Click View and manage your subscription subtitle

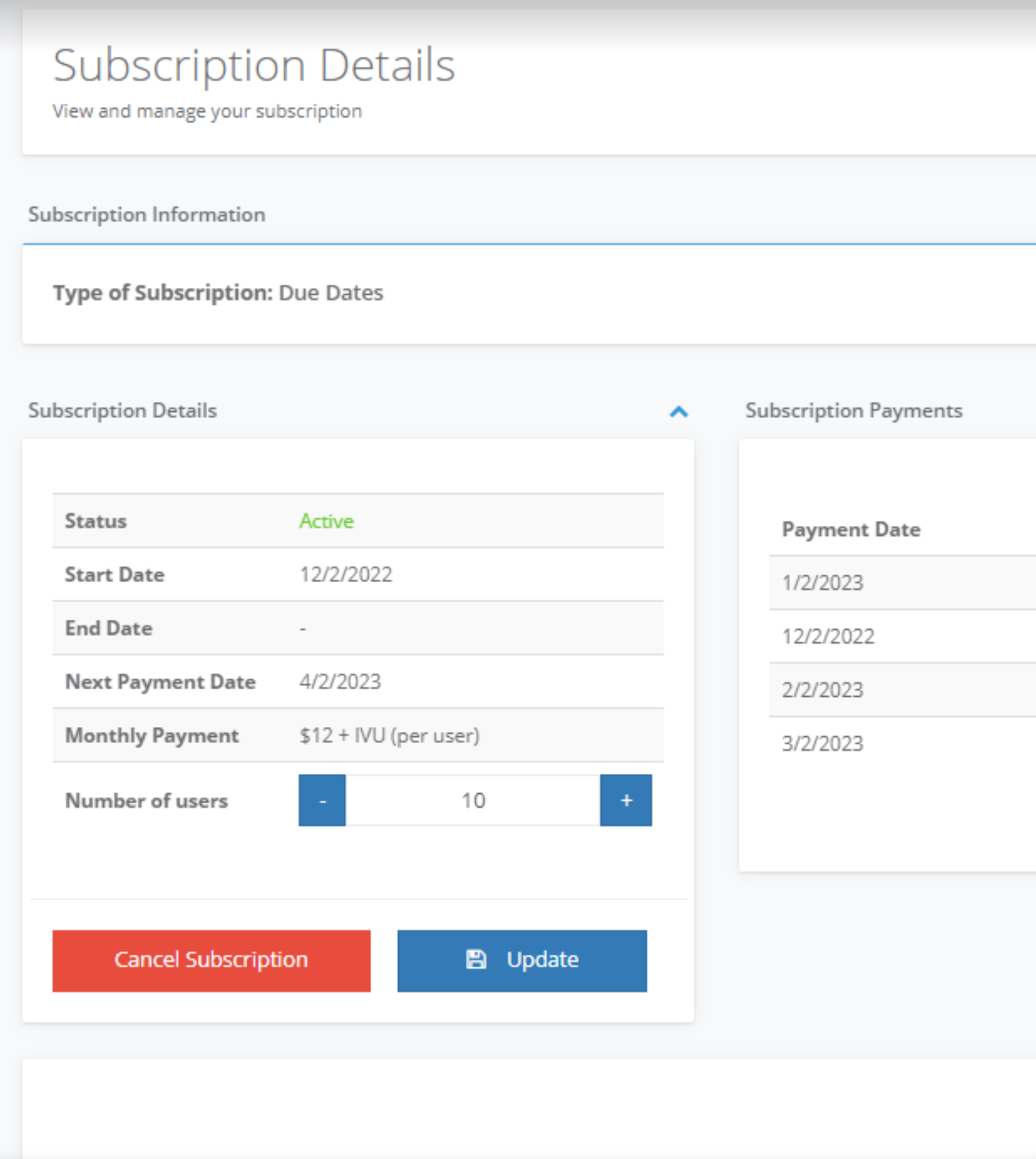tap(207, 111)
